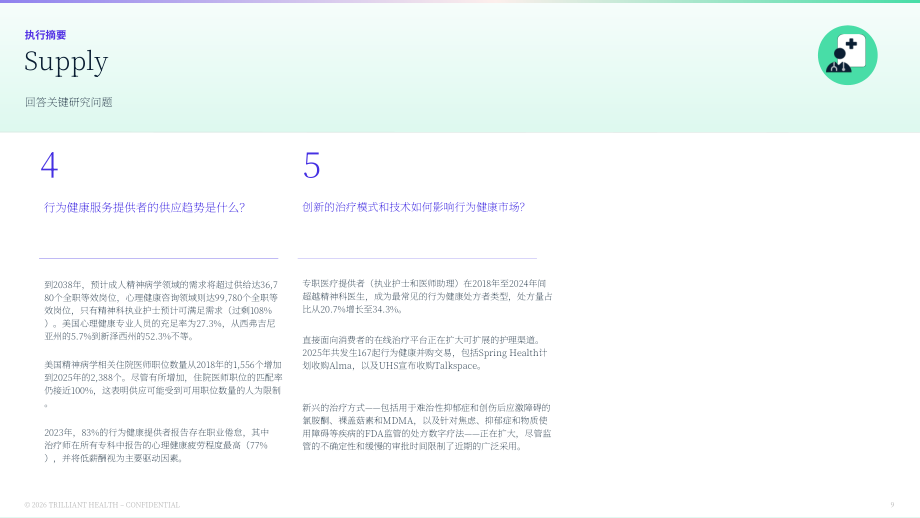Image resolution: width=920 pixels, height=518 pixels.
Task: Click the page number 9
Action: (x=892, y=505)
